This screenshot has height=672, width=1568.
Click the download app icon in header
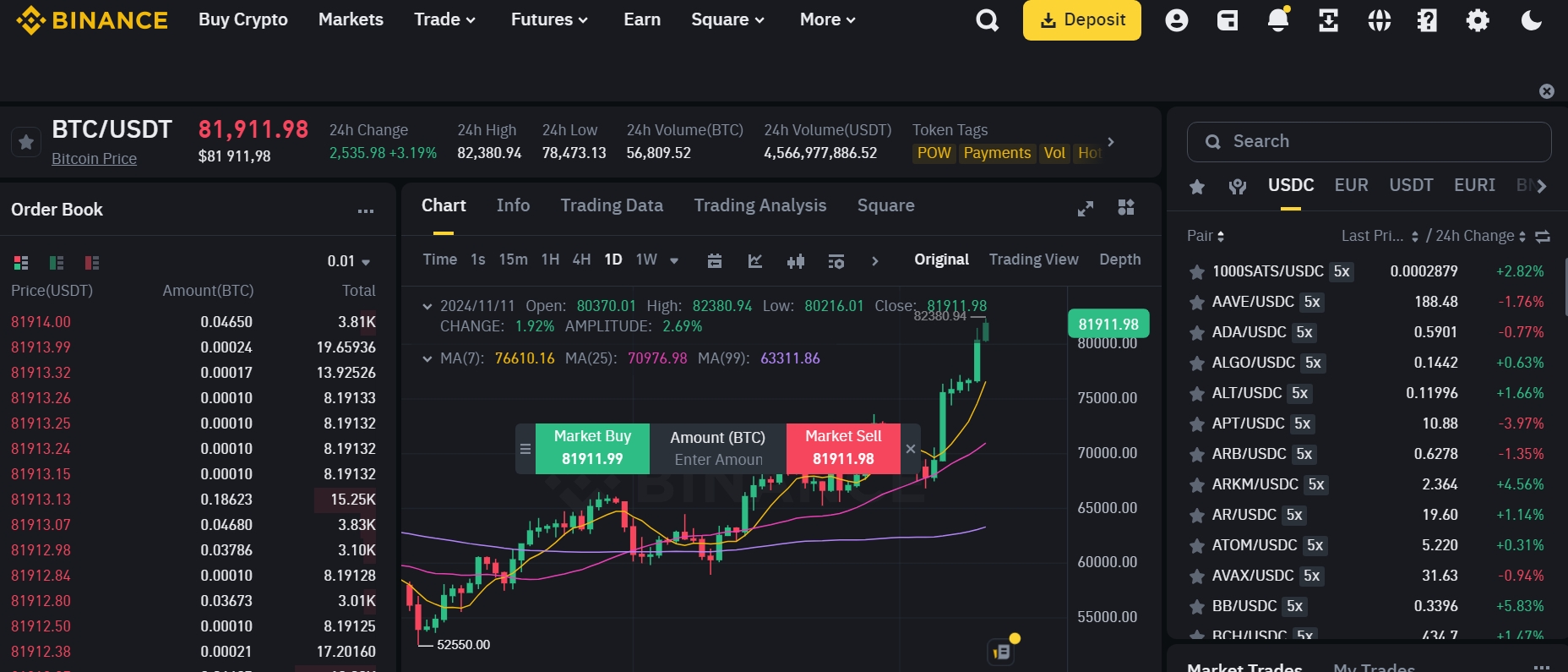point(1328,20)
